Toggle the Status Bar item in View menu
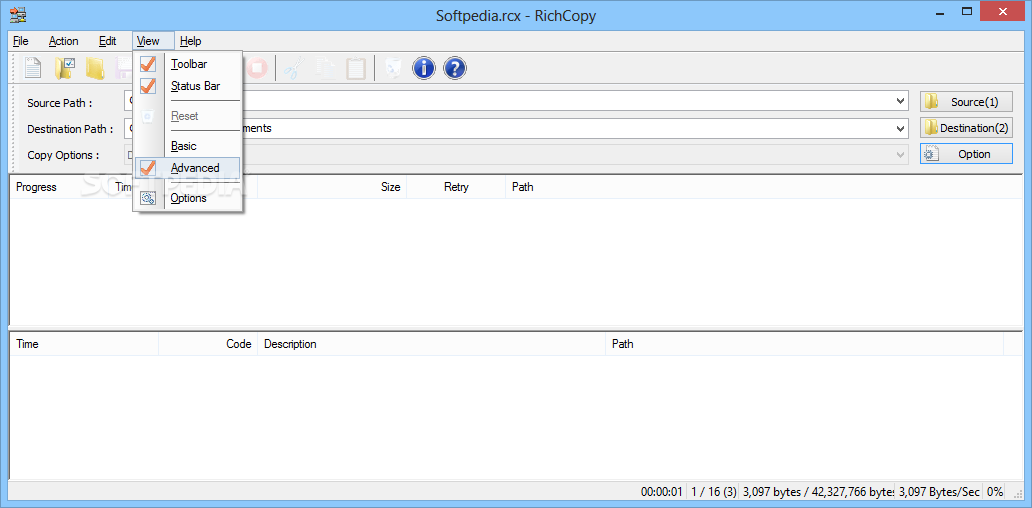 [188, 86]
